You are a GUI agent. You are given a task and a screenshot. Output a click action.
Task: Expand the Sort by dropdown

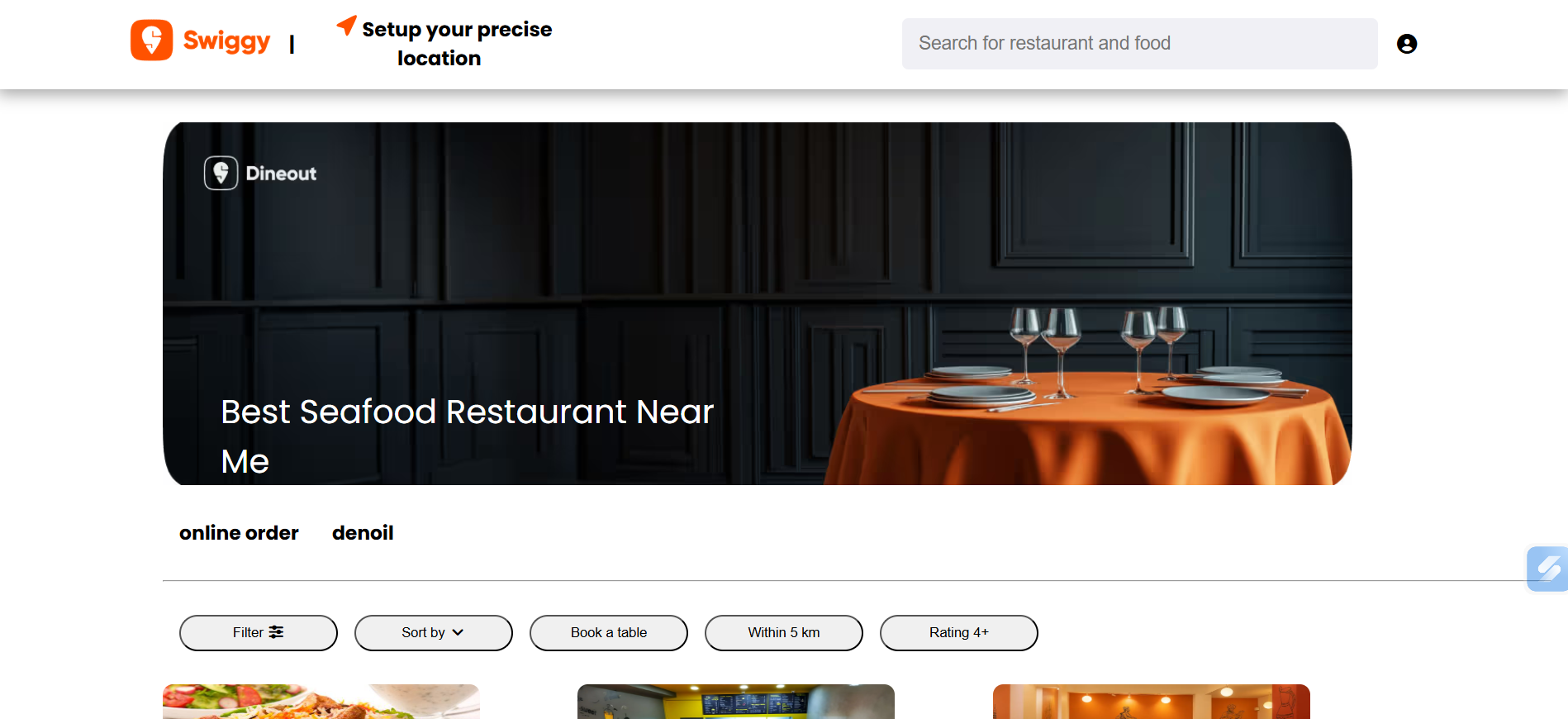tap(434, 633)
